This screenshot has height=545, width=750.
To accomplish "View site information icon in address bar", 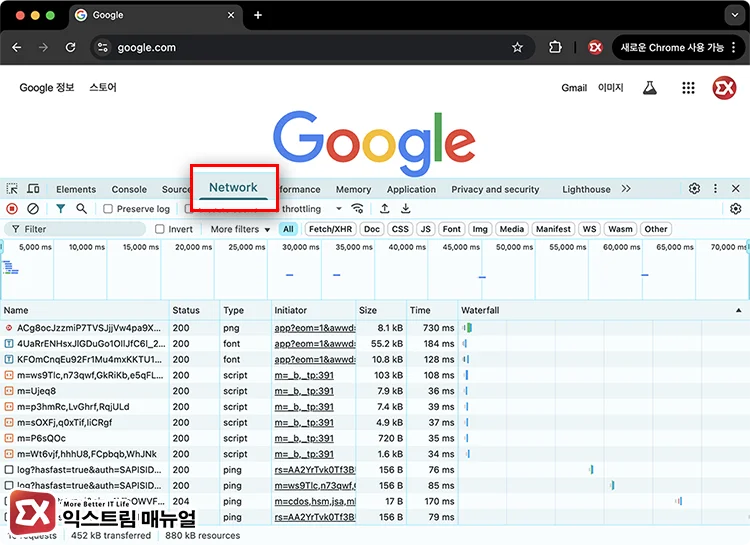I will click(102, 47).
